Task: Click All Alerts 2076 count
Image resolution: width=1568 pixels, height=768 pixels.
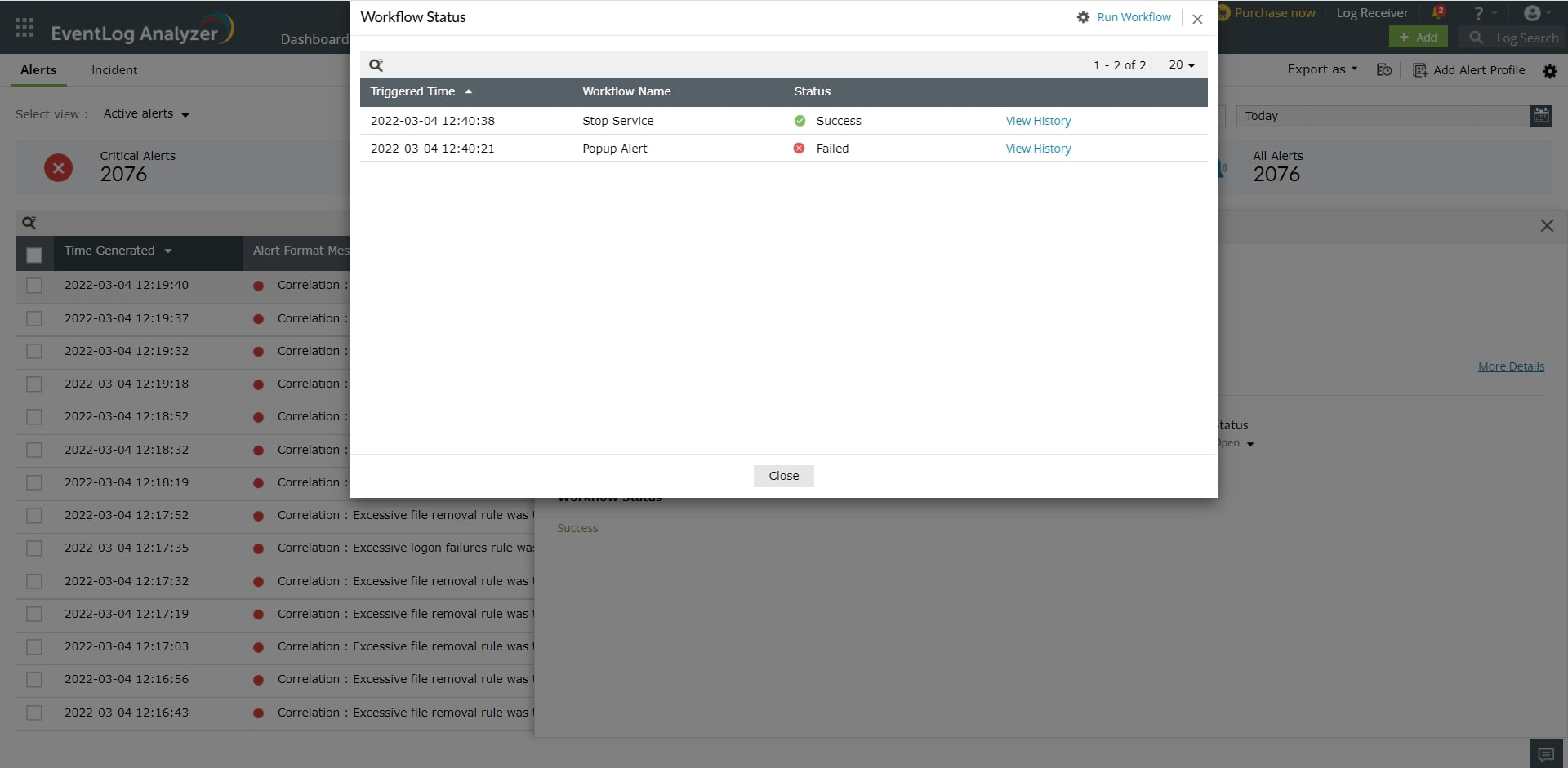Action: coord(1276,175)
